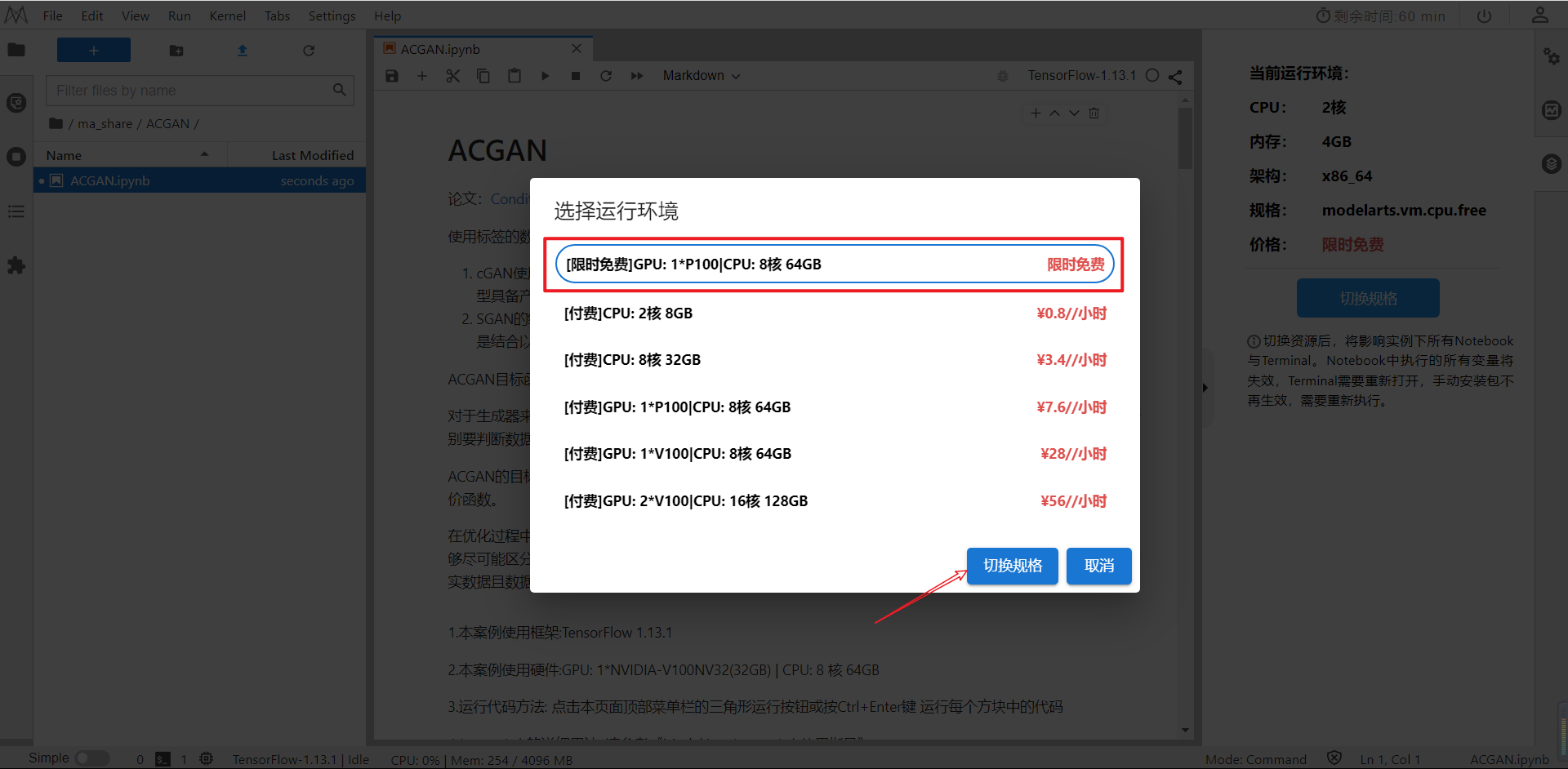Click the terminal icon in status bar
Viewport: 1568px width, 769px height.
pyautogui.click(x=163, y=759)
